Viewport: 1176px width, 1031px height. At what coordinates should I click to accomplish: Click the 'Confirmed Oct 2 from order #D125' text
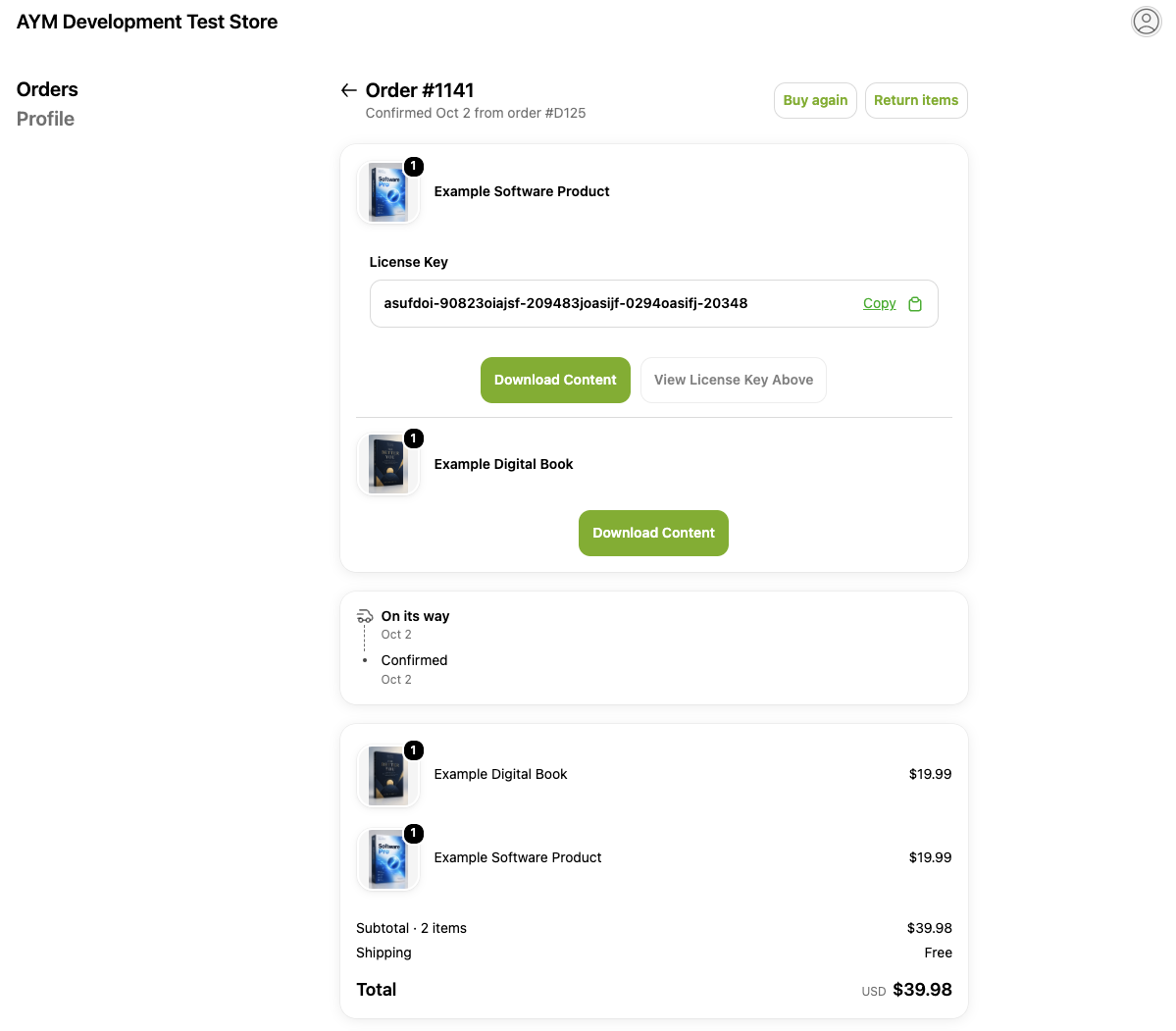click(x=476, y=113)
